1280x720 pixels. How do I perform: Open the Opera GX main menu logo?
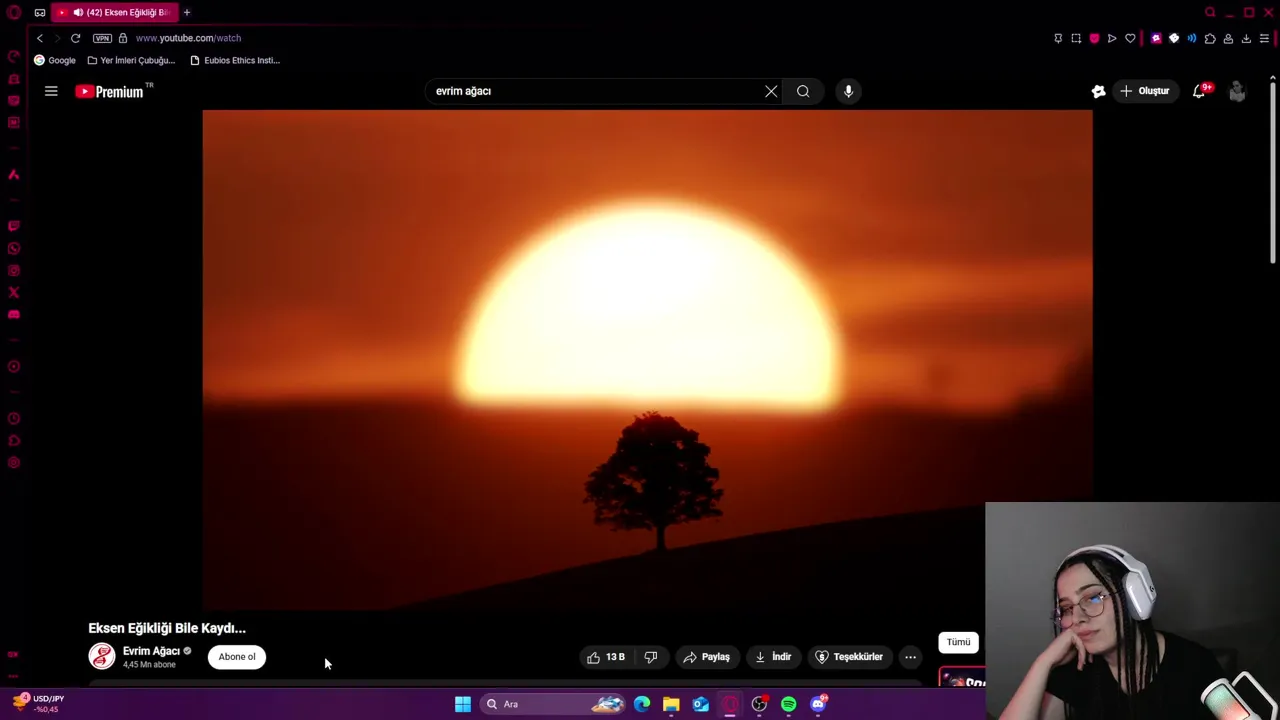click(x=14, y=12)
